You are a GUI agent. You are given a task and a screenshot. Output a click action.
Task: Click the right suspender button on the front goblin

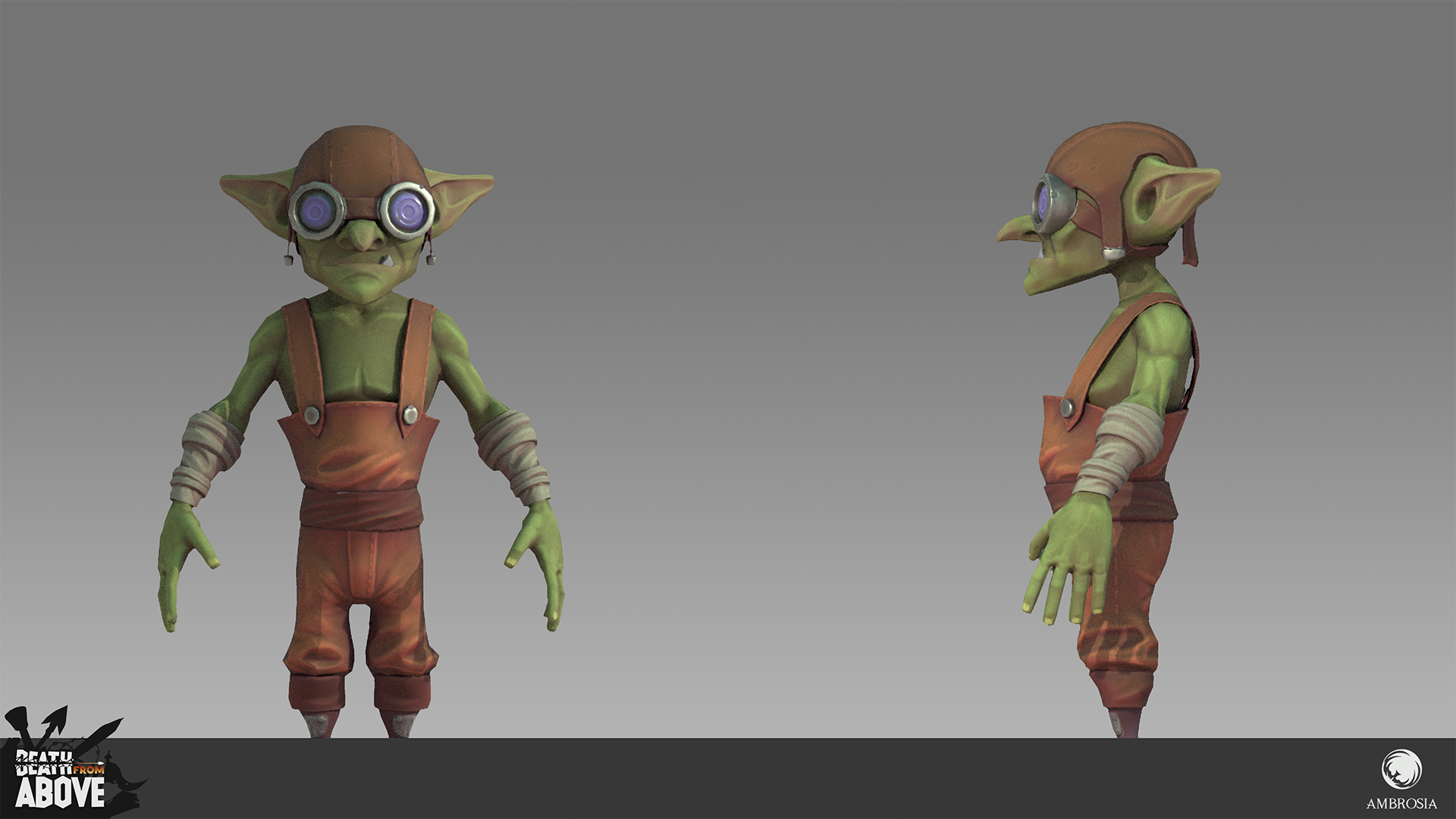[x=410, y=414]
